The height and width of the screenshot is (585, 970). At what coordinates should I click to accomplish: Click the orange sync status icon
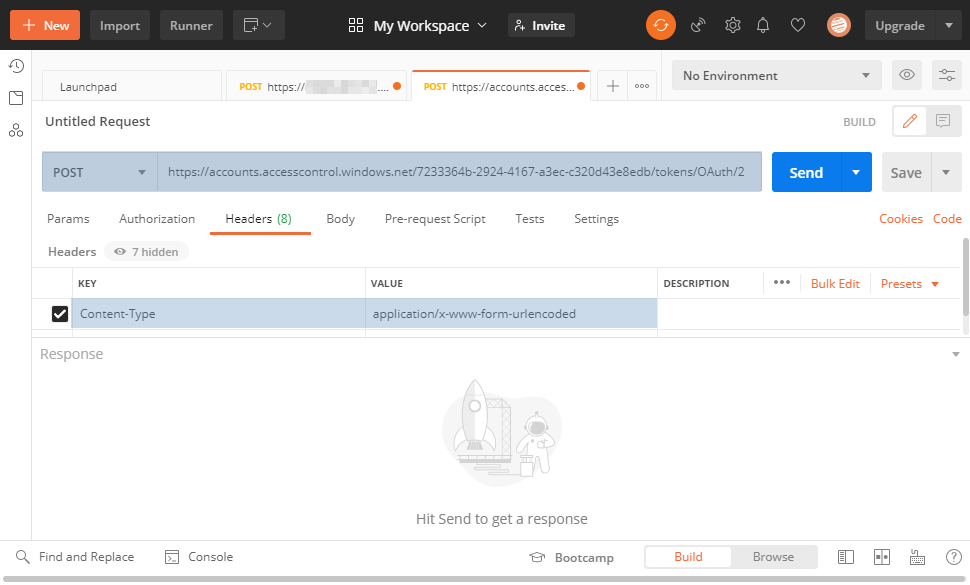pos(661,25)
